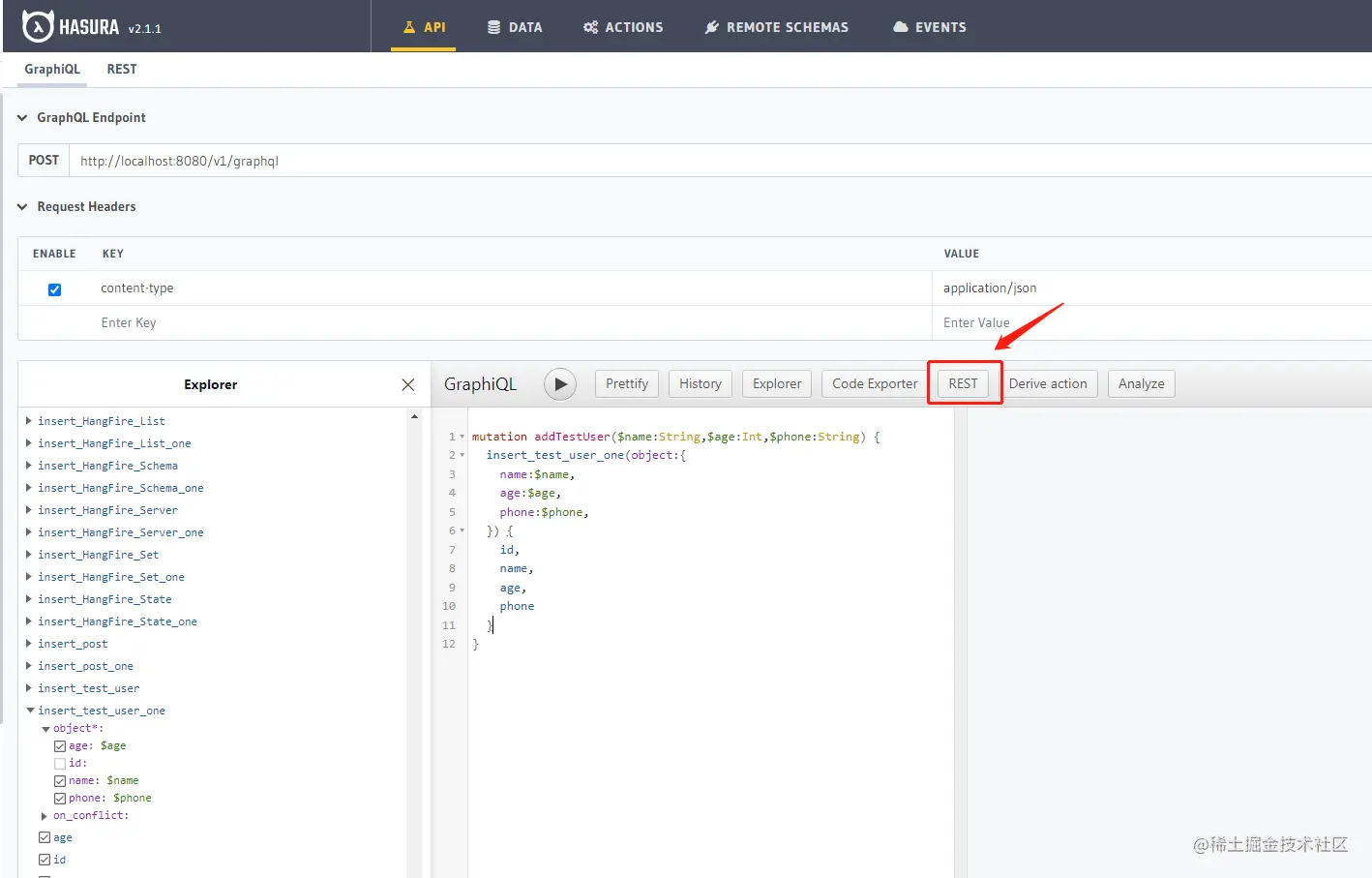Viewport: 1372px width, 878px height.
Task: Click the fold arrow at editor line 2
Action: pyautogui.click(x=462, y=455)
